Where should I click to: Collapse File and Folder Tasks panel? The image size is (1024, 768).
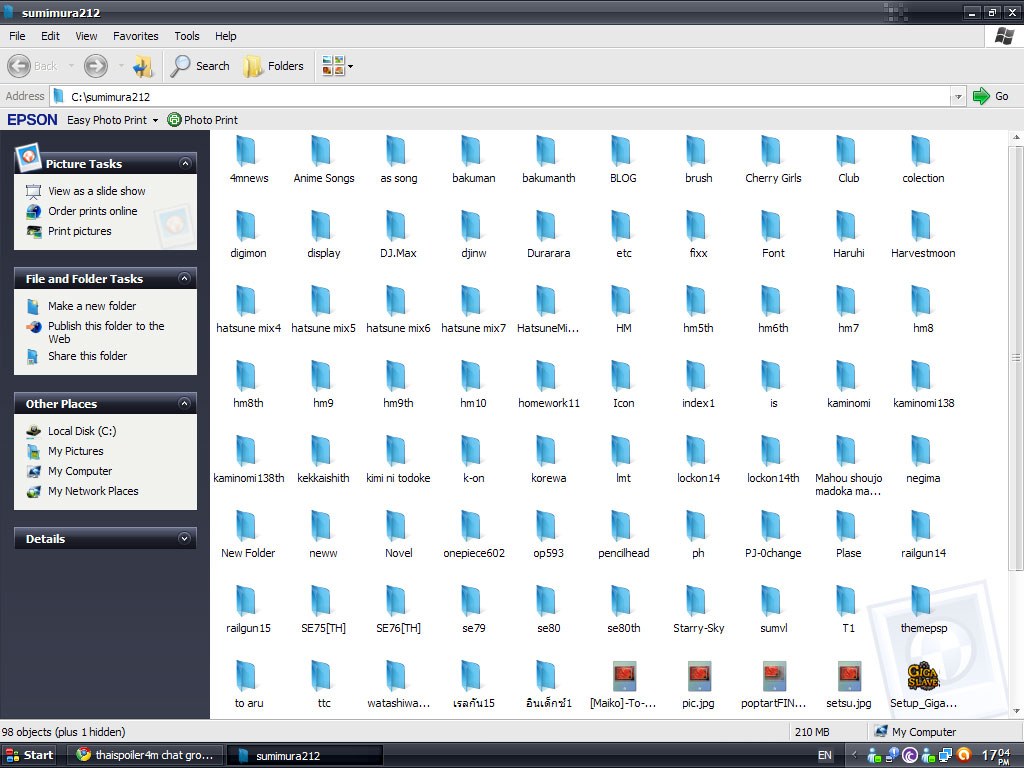point(185,279)
